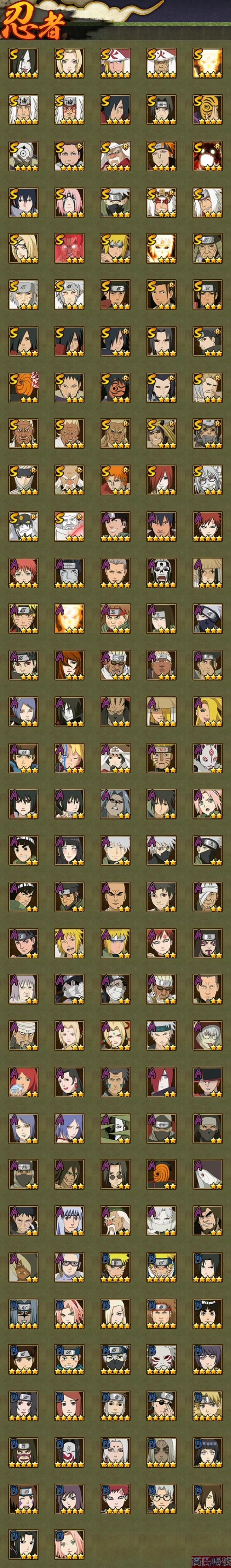Select the A-rank black-and-white Zetsu icon
The width and height of the screenshot is (231, 1568).
click(115, 1127)
